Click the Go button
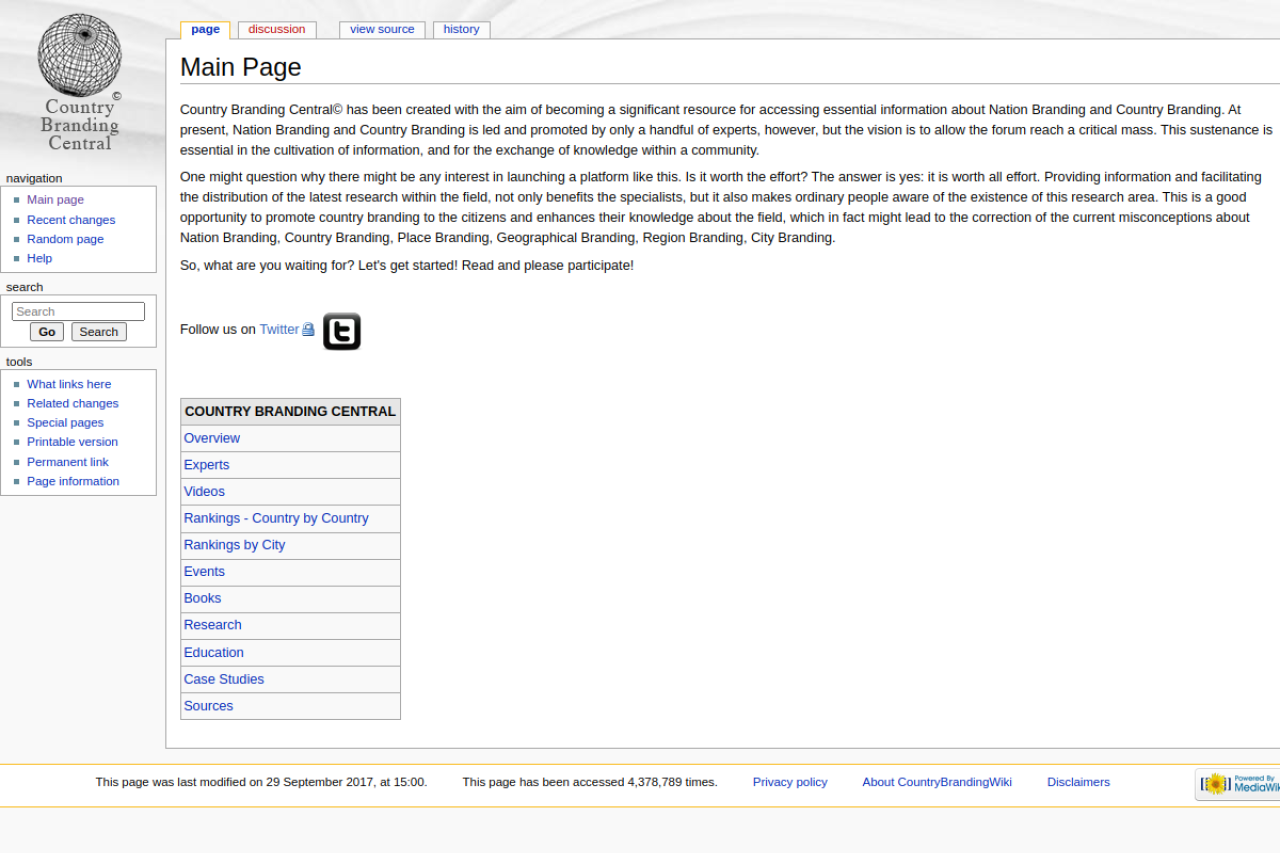This screenshot has height=853, width=1280. pyautogui.click(x=47, y=332)
